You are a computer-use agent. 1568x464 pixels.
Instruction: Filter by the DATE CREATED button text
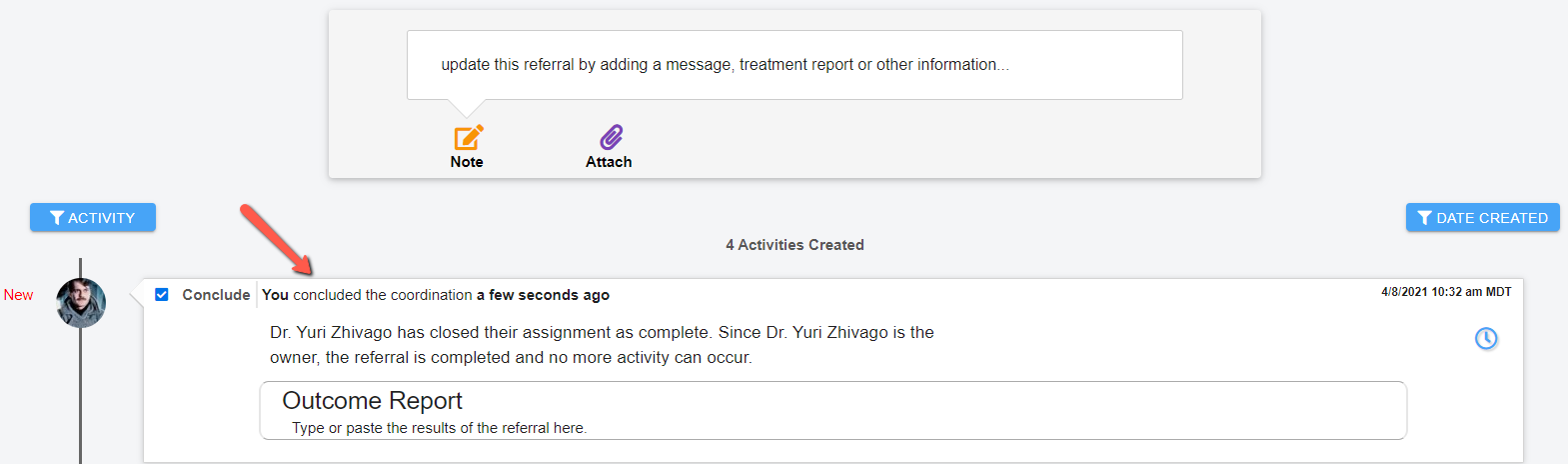(x=1492, y=218)
